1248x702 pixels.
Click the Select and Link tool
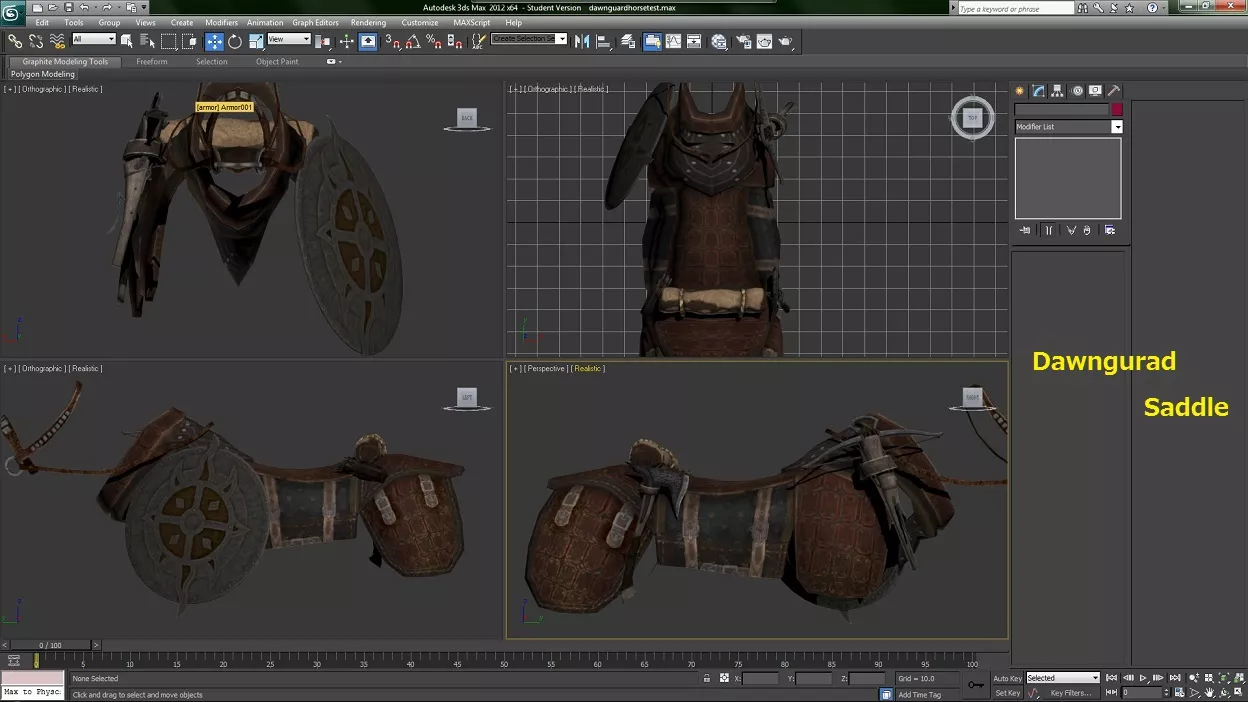point(15,41)
